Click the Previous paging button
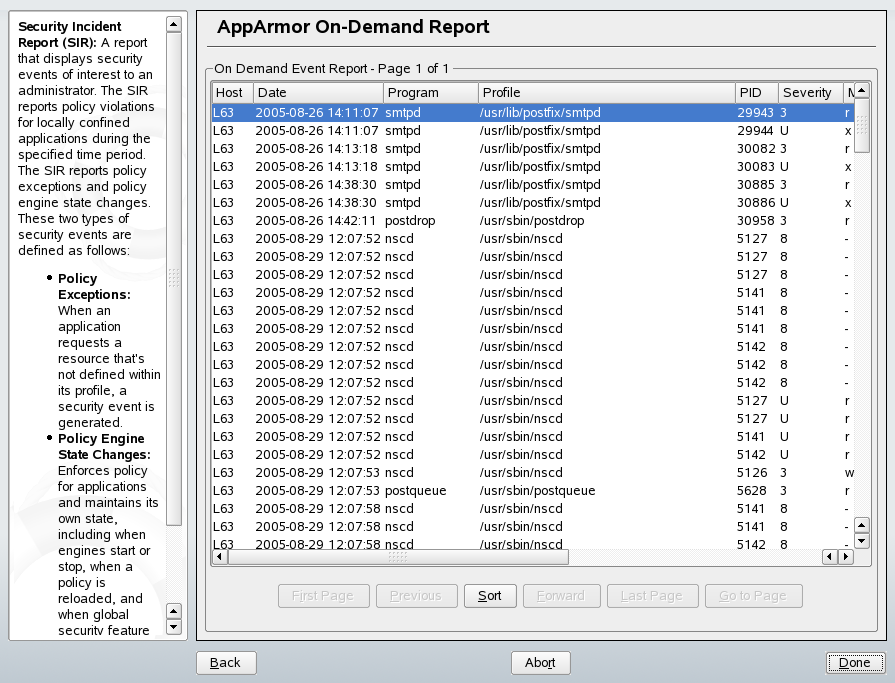The image size is (895, 683). point(417,595)
